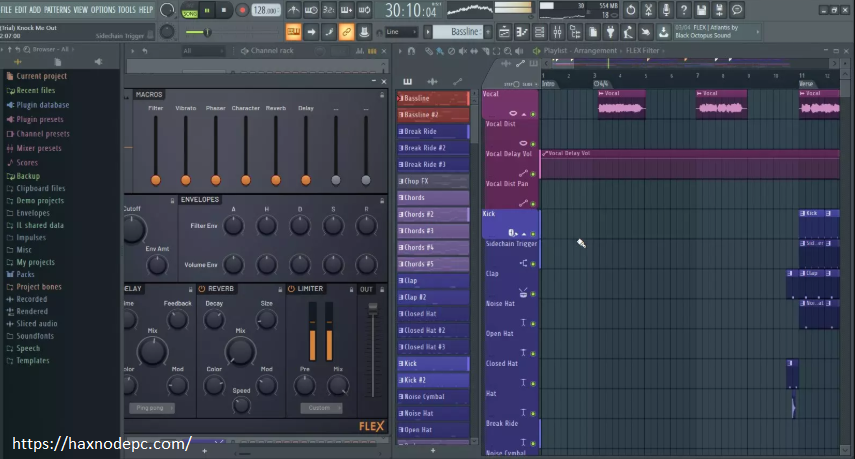Click the audio editor scissors icon
855x459 pixels.
648,10
